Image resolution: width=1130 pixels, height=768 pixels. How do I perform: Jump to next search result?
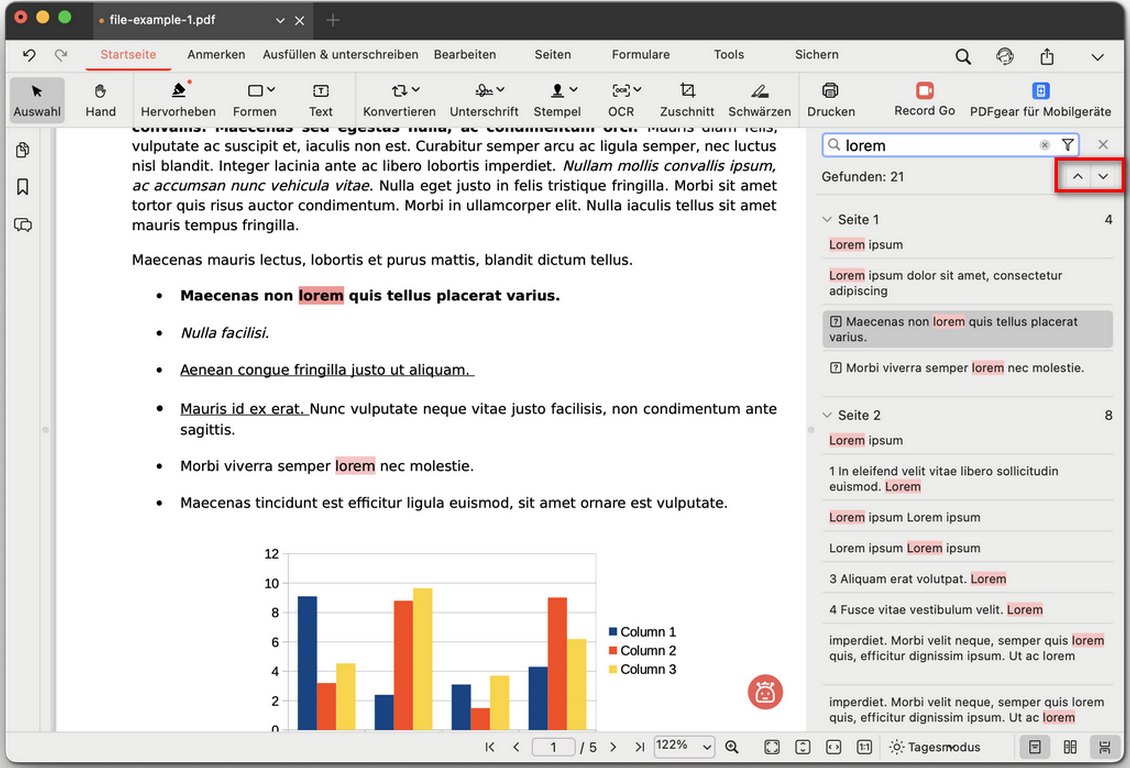(1103, 176)
